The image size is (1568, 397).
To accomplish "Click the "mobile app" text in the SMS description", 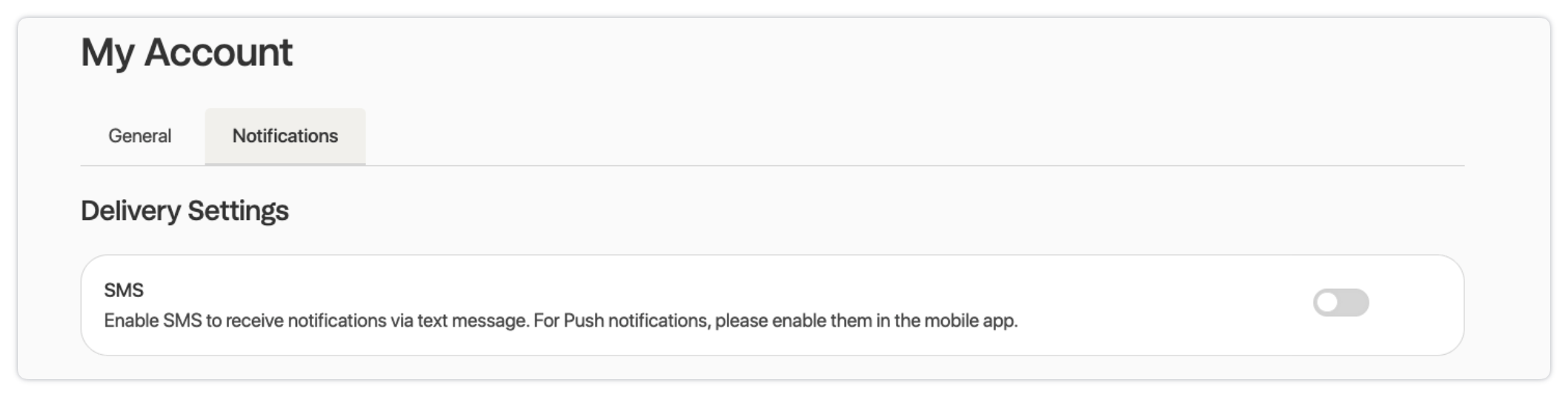I will click(970, 321).
